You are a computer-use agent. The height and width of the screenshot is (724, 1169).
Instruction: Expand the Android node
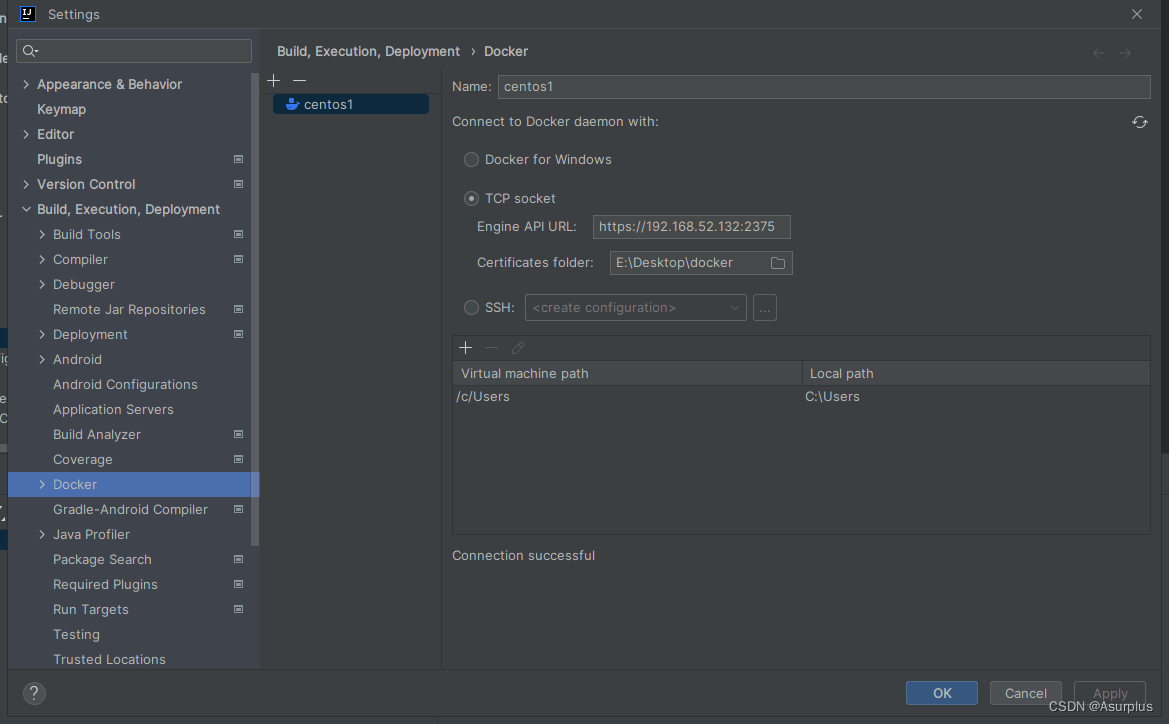point(42,359)
